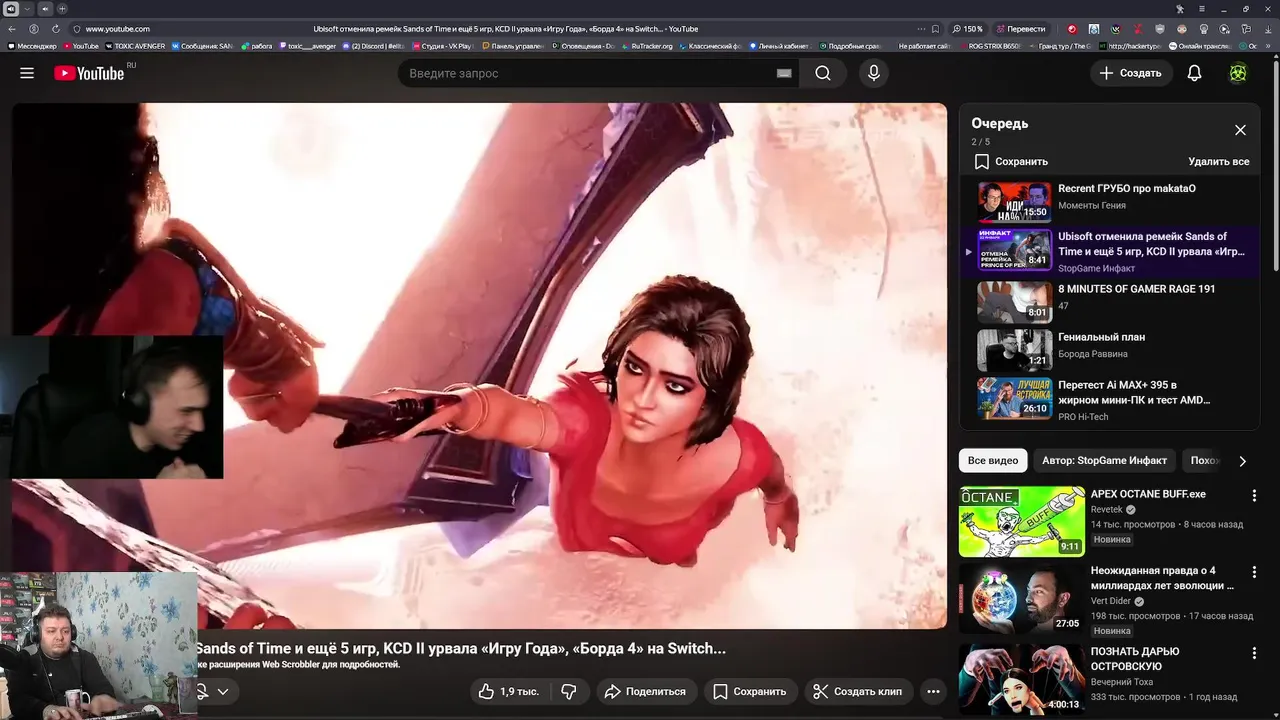
Task: Click channel name Revetek
Action: point(1107,509)
